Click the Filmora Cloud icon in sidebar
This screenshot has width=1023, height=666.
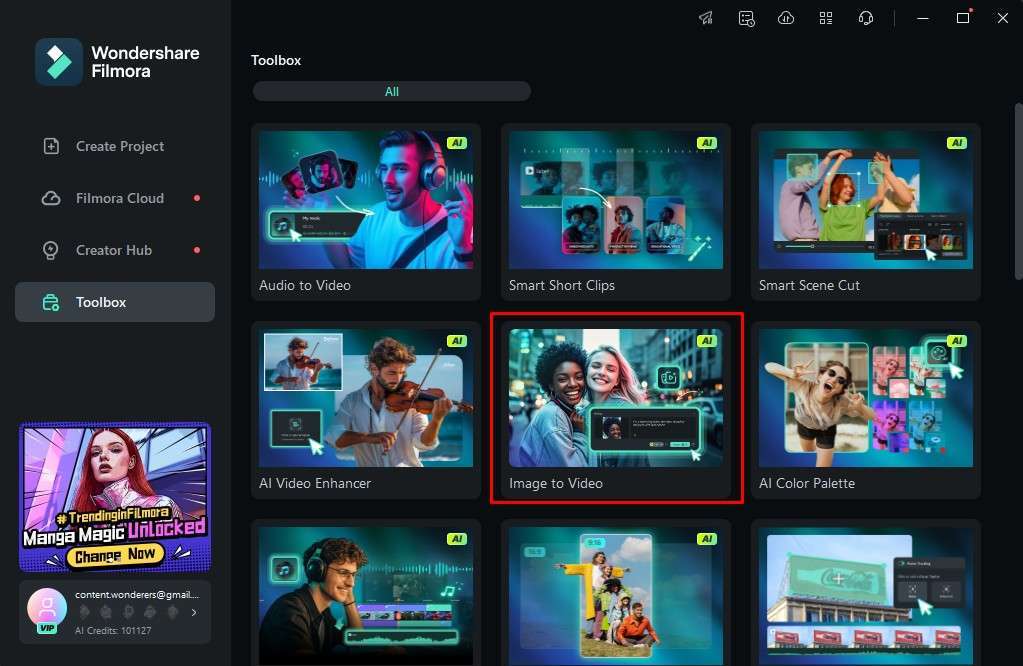click(x=51, y=198)
